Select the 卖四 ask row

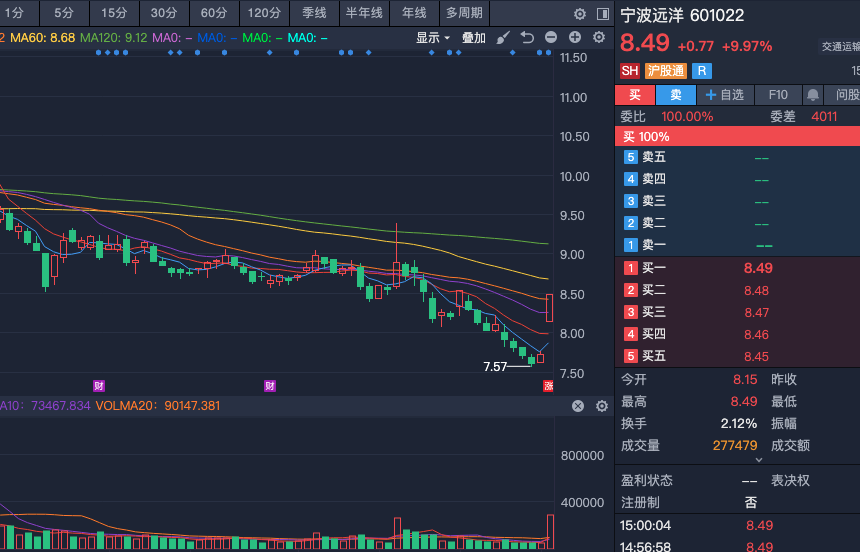737,179
